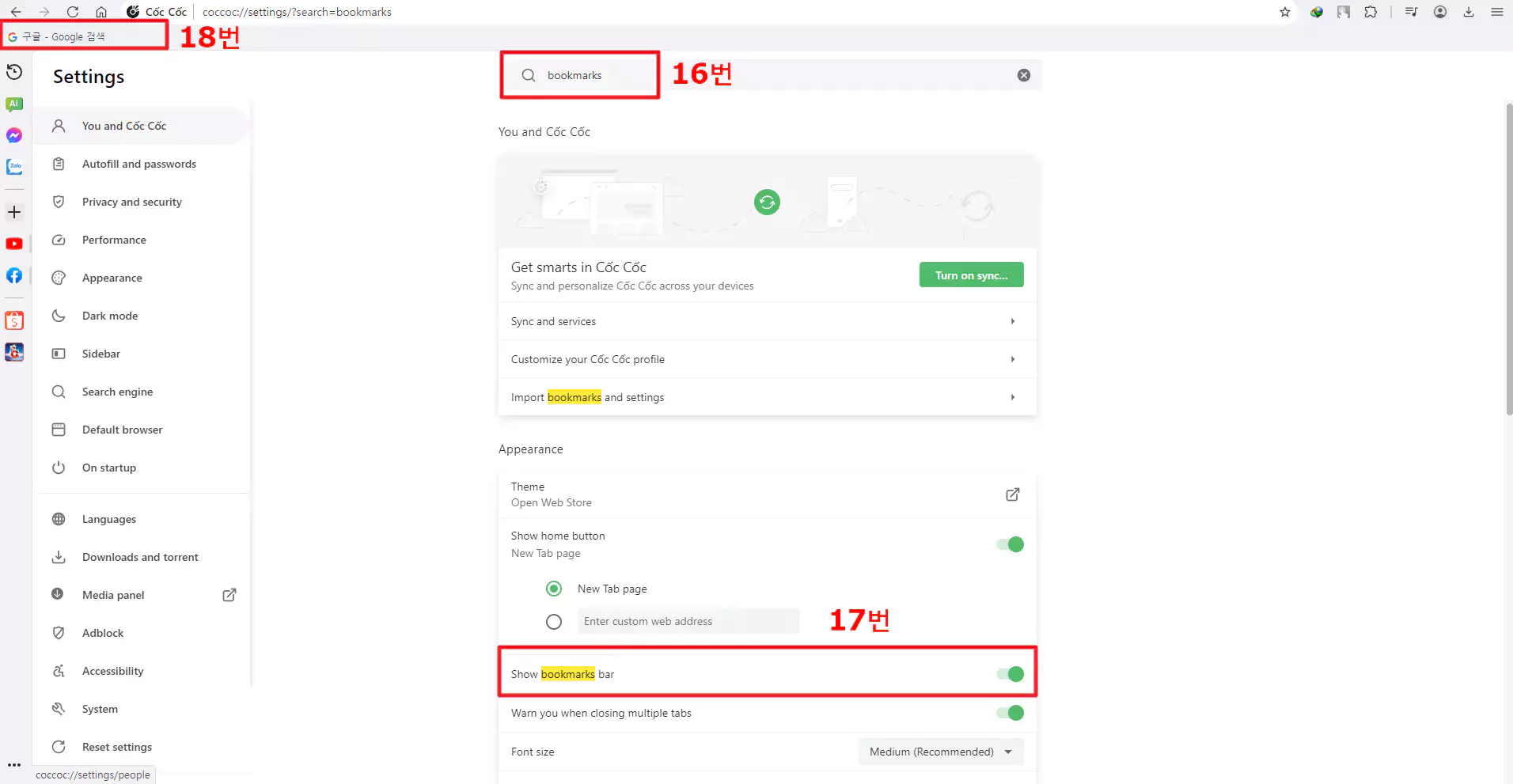Click the page vertical scrollbar
The image size is (1513, 784).
pos(1509,259)
